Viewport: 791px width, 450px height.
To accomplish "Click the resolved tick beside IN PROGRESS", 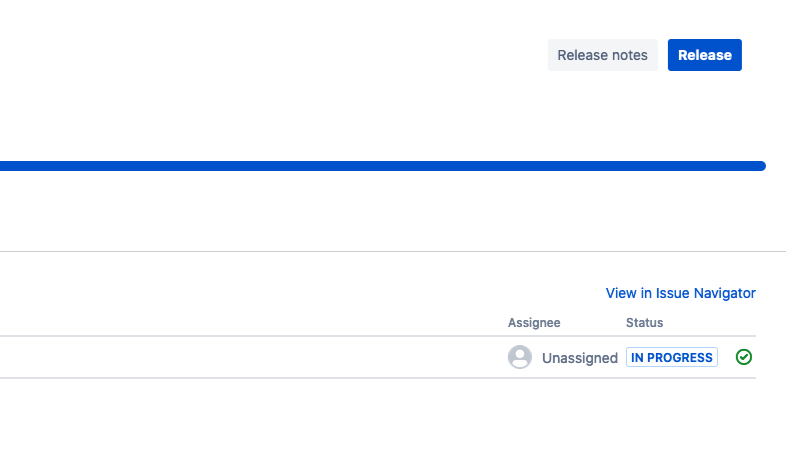I will click(x=744, y=357).
